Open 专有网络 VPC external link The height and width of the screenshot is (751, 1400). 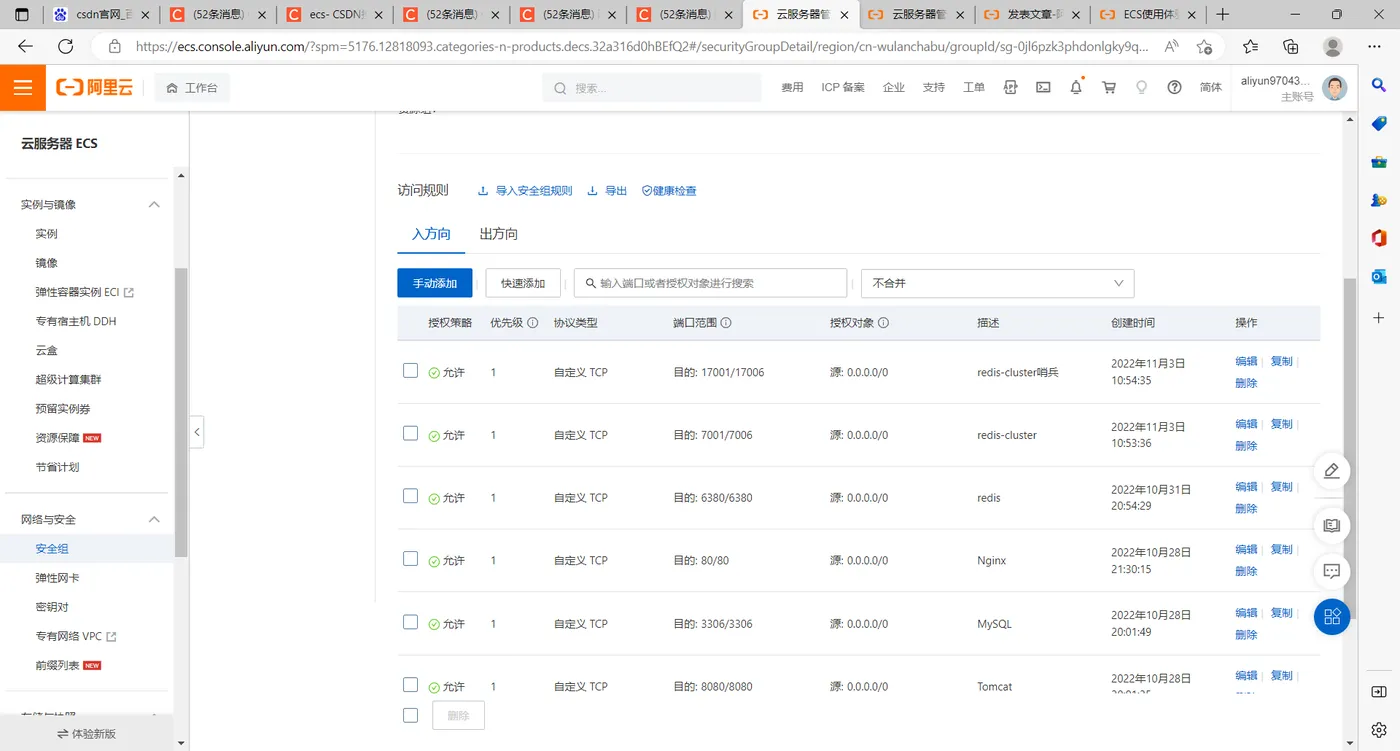[76, 636]
